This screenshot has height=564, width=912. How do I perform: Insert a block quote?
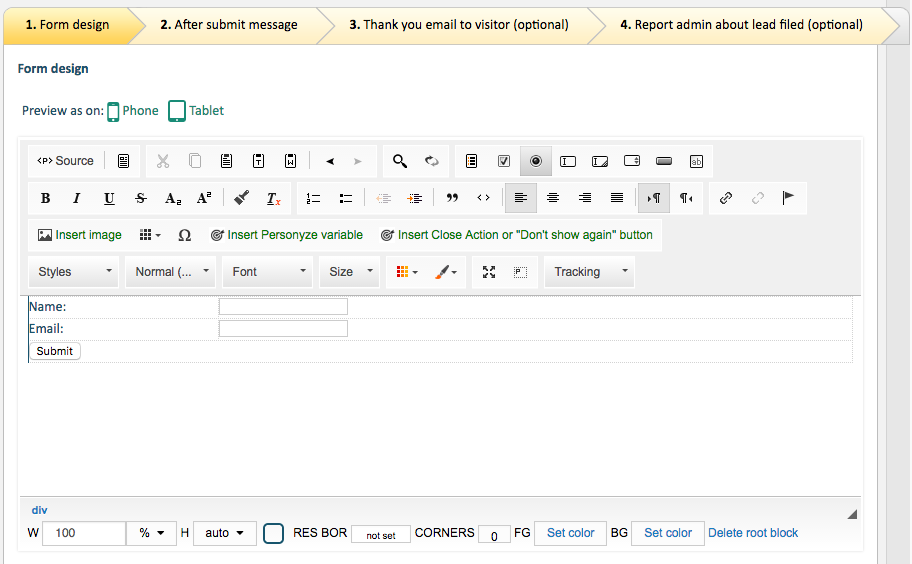coord(452,198)
